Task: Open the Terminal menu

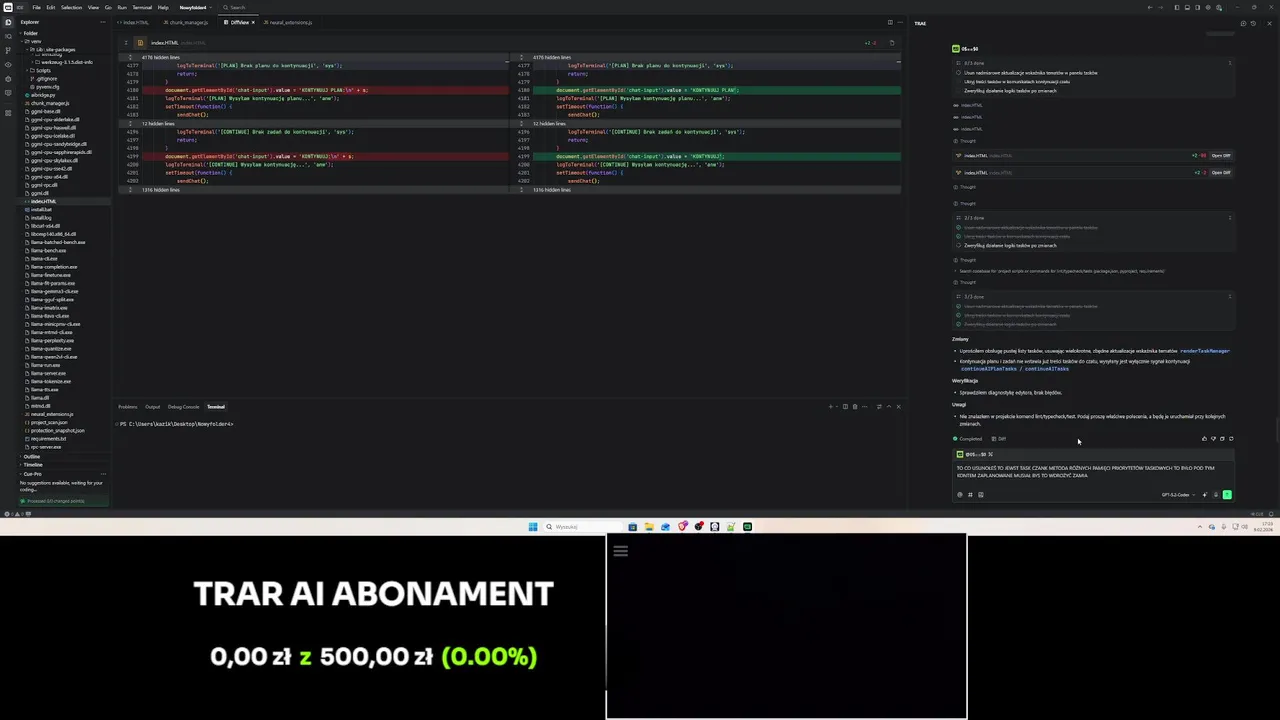Action: click(142, 7)
